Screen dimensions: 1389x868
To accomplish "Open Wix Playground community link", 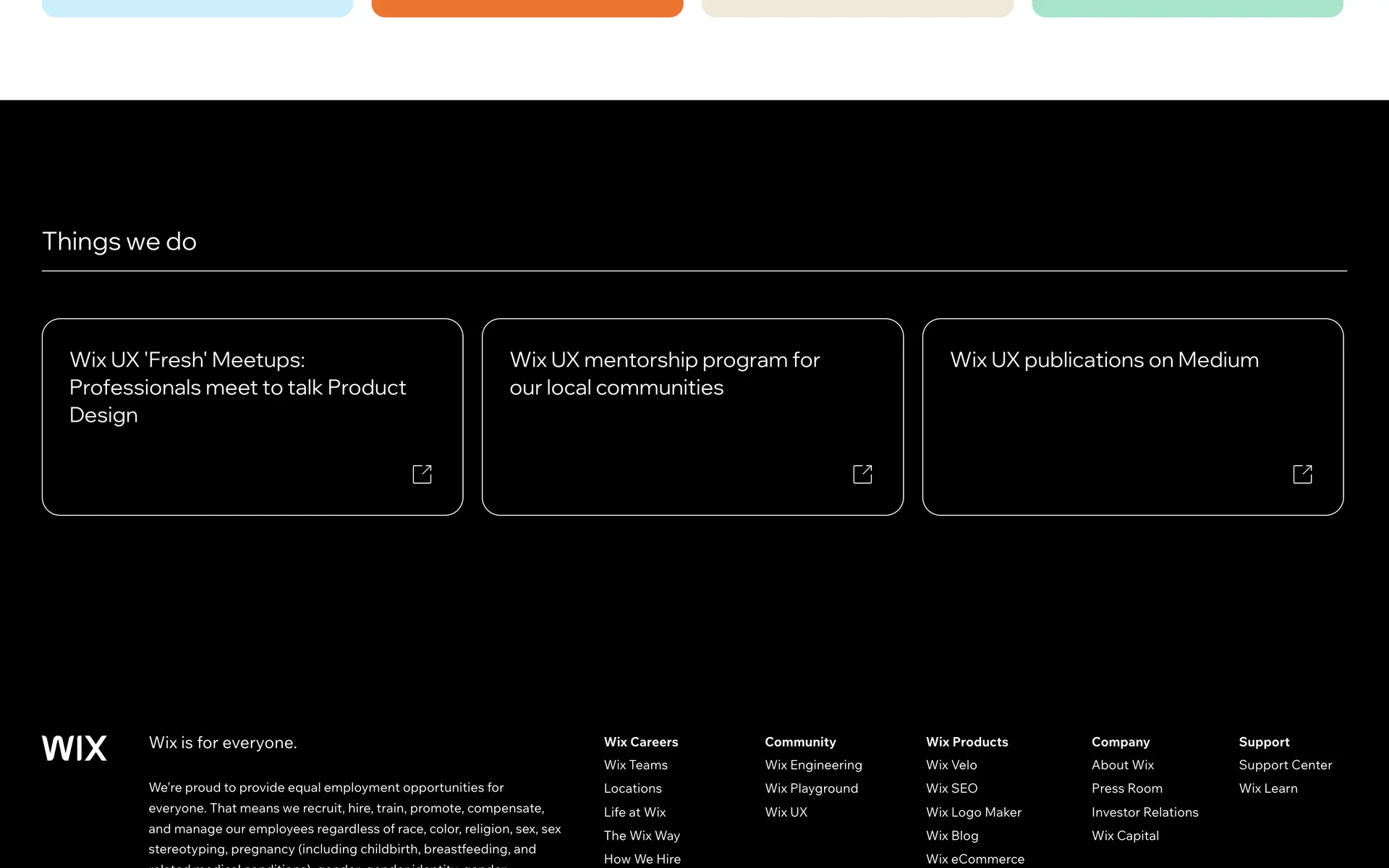I will pyautogui.click(x=811, y=788).
